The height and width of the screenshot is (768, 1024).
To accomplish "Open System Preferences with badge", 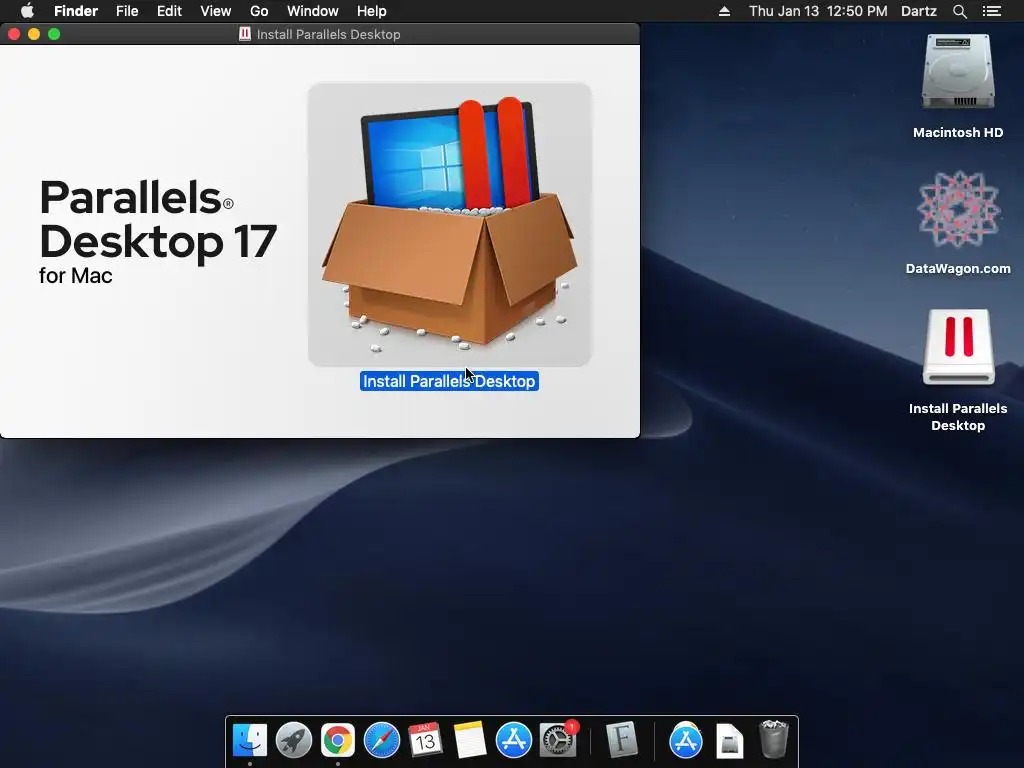I will [558, 740].
